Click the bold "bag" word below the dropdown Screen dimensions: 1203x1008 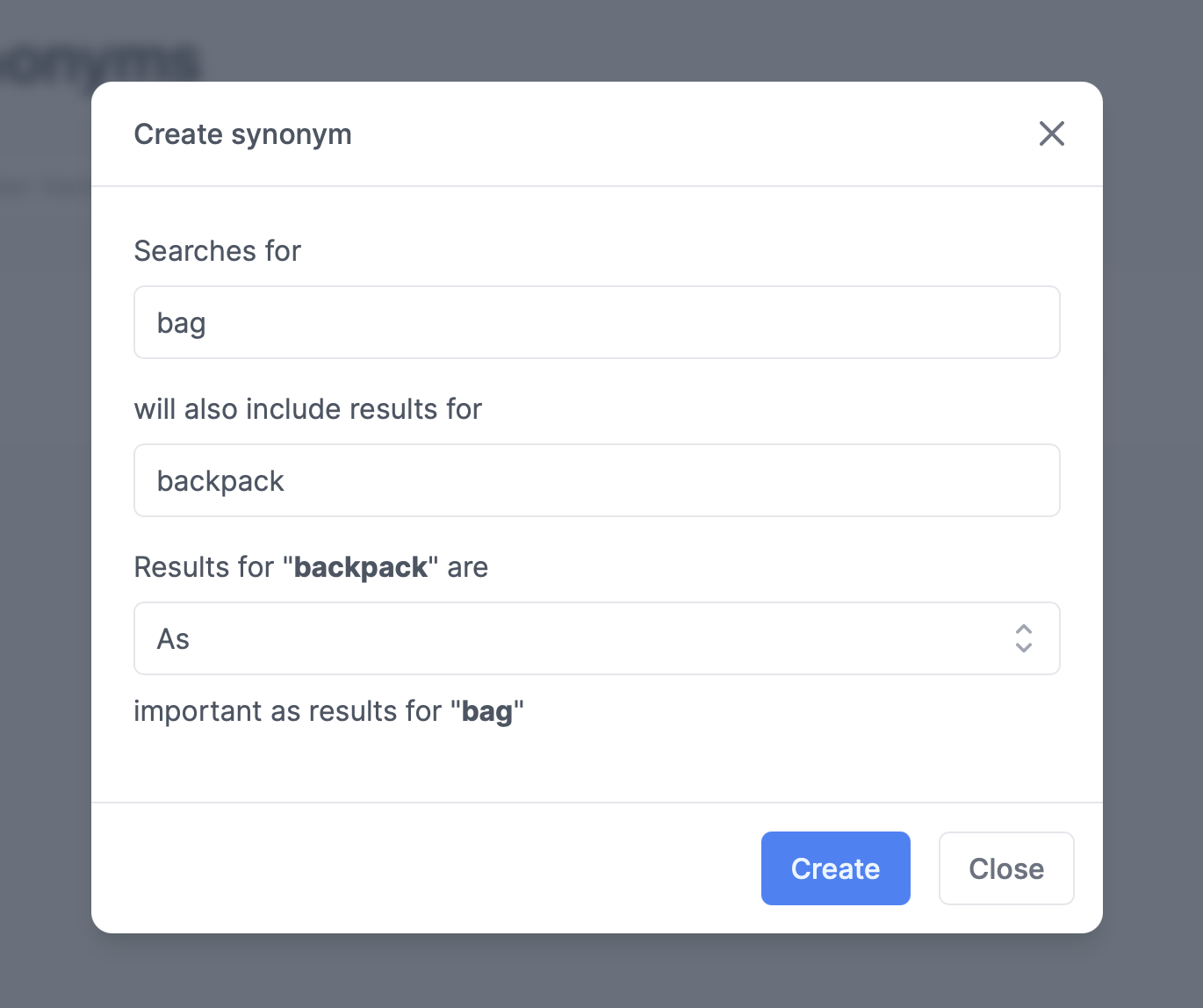pyautogui.click(x=487, y=712)
